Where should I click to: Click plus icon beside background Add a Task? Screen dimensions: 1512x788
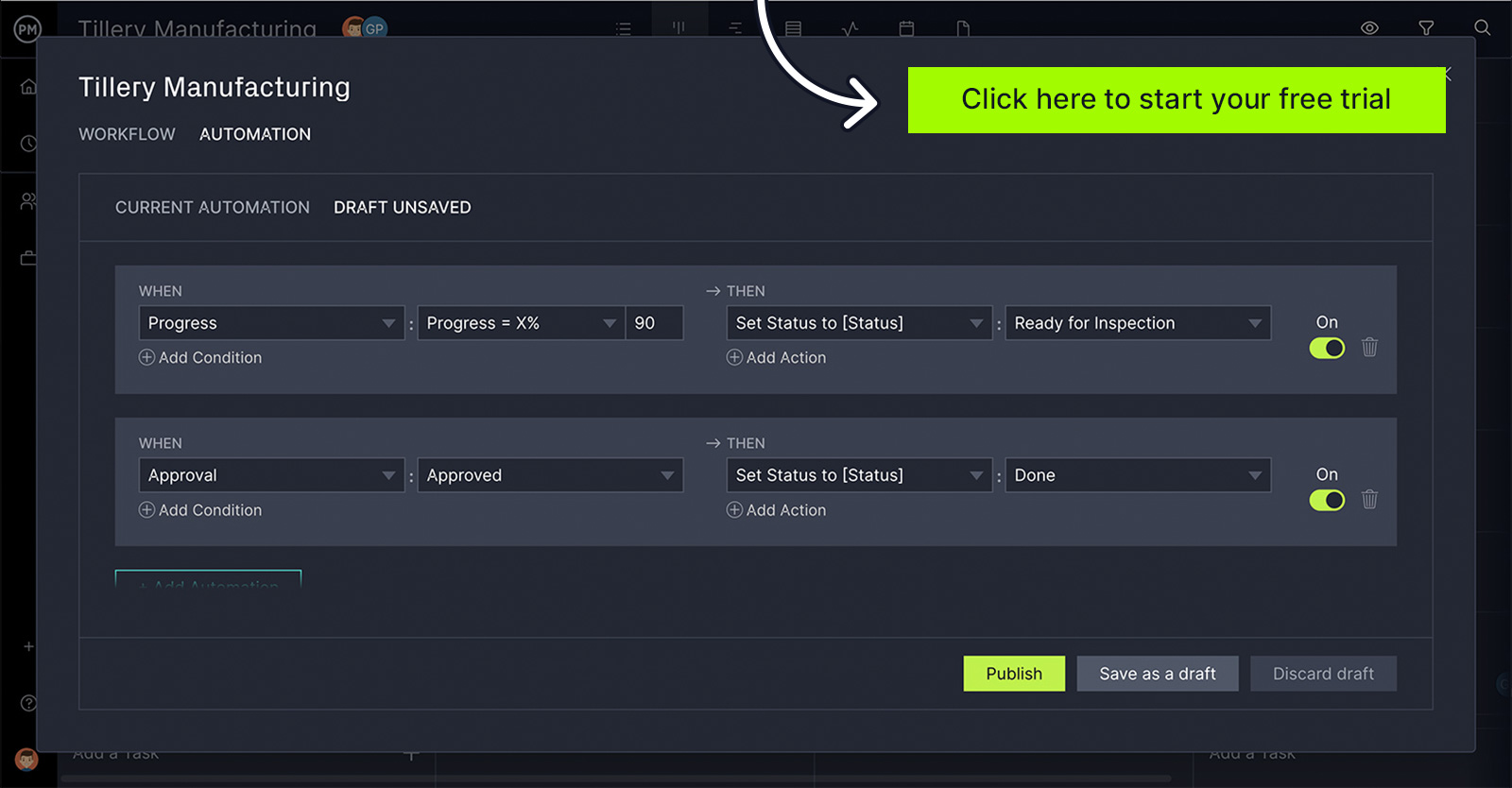411,755
